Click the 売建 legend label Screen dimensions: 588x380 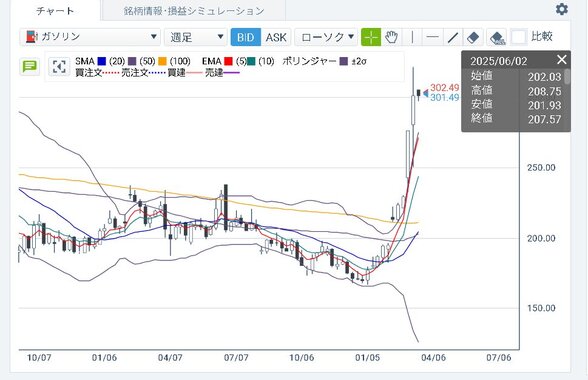214,73
